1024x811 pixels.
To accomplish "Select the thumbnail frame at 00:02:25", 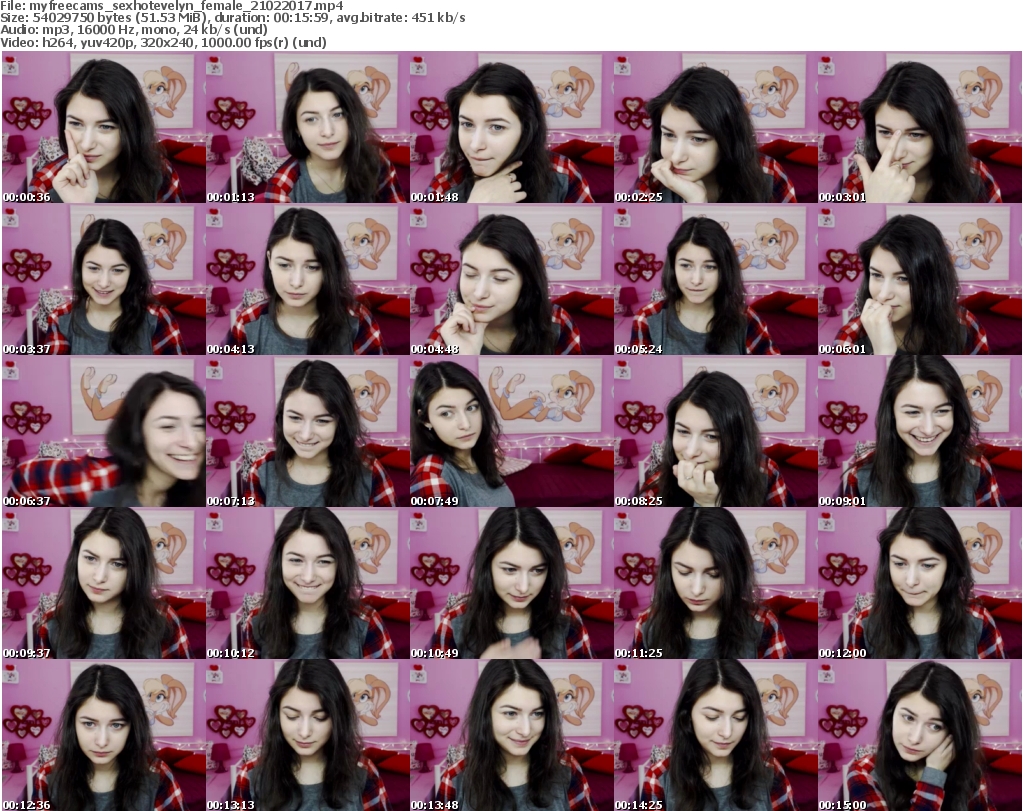I will point(715,127).
